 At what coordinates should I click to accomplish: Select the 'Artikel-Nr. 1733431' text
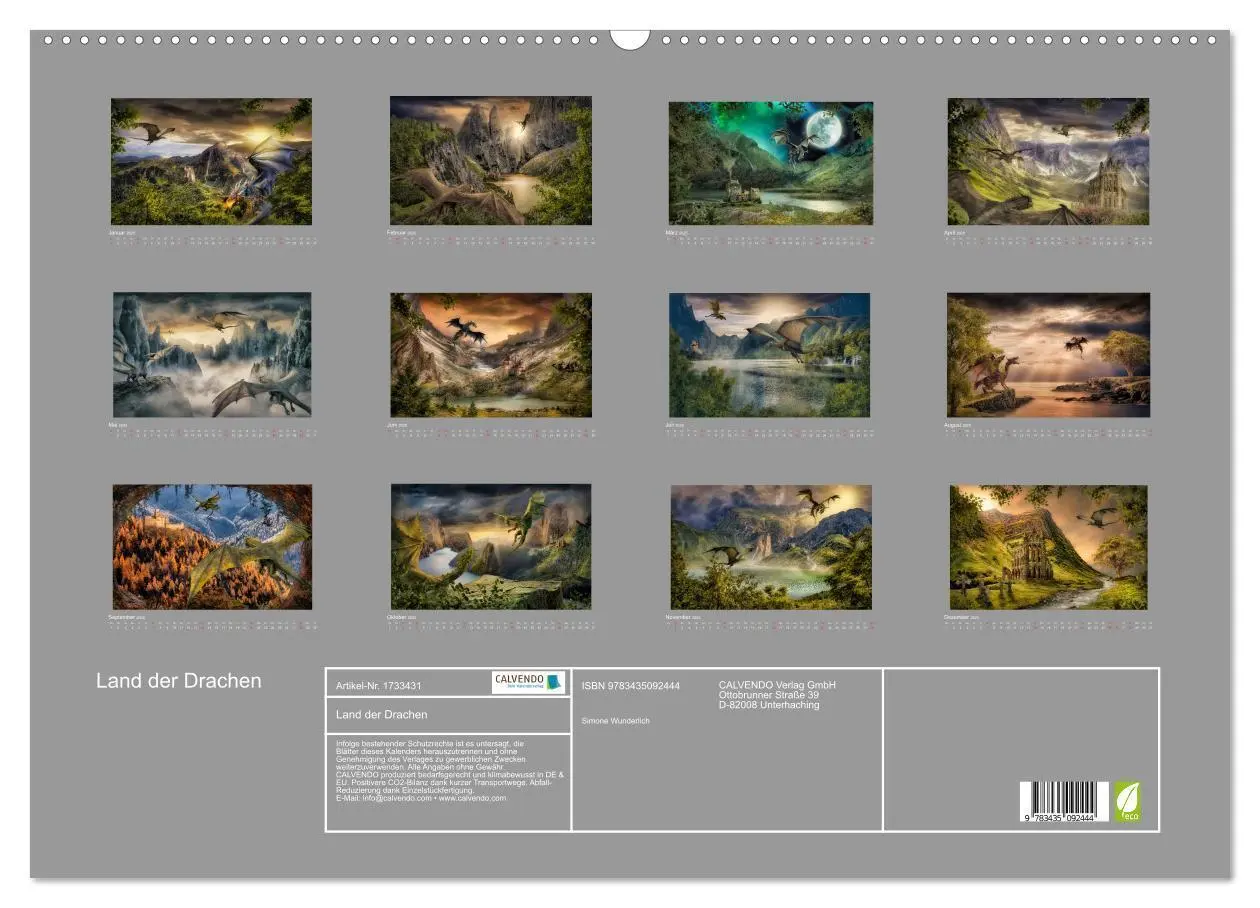pos(378,686)
